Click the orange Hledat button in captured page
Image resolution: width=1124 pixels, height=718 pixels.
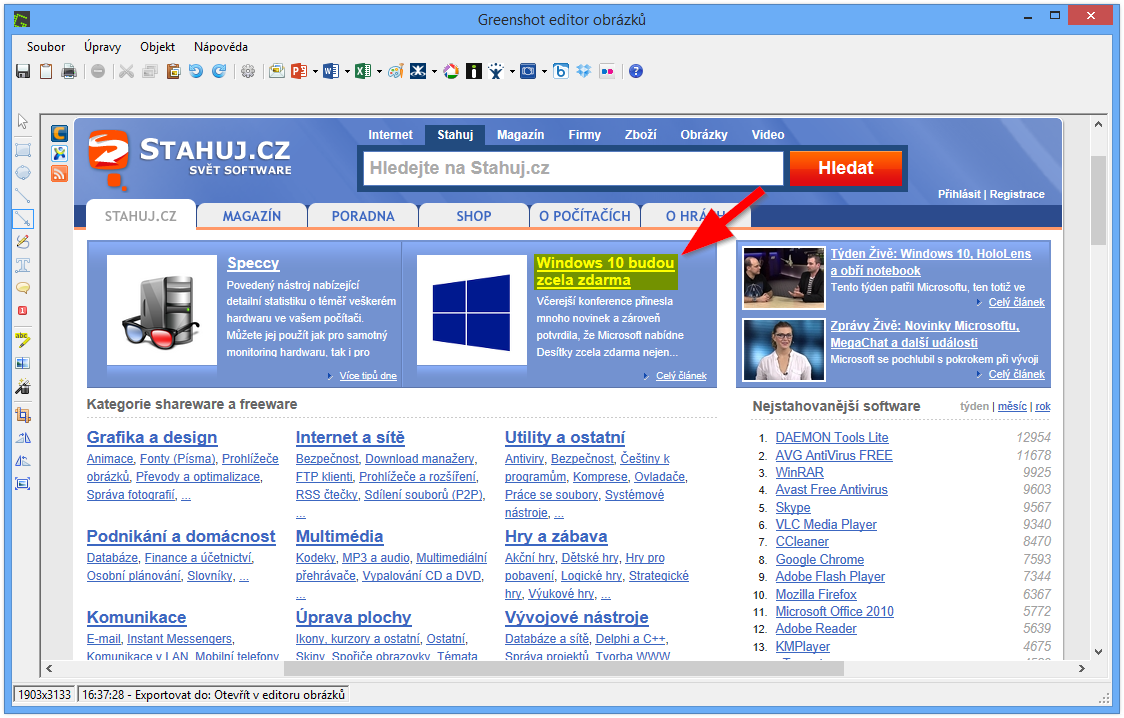[x=845, y=168]
